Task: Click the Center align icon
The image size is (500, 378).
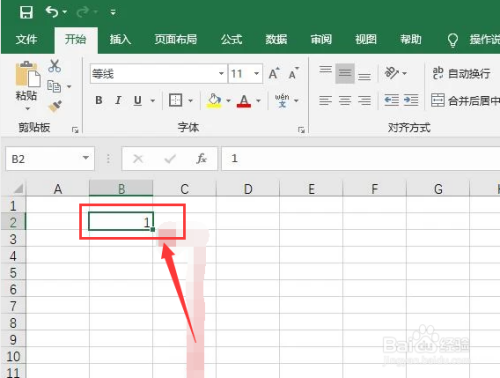Action: (345, 100)
